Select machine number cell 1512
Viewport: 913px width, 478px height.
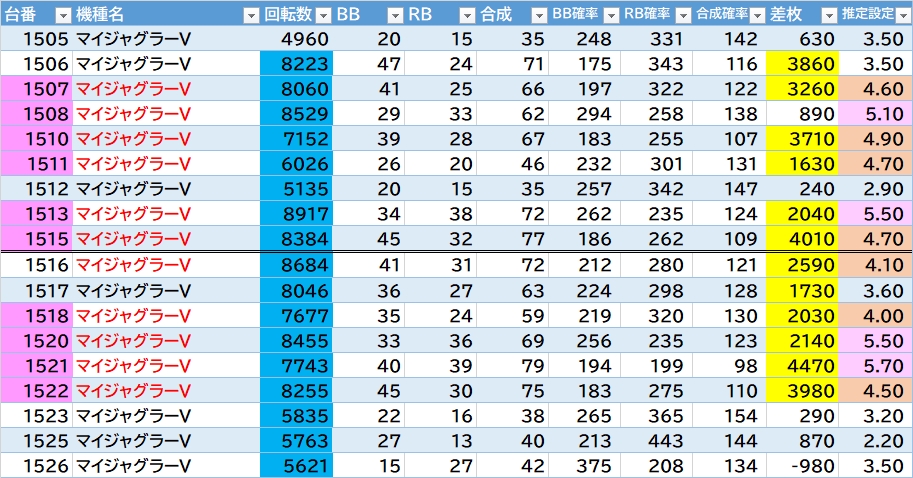tap(36, 189)
